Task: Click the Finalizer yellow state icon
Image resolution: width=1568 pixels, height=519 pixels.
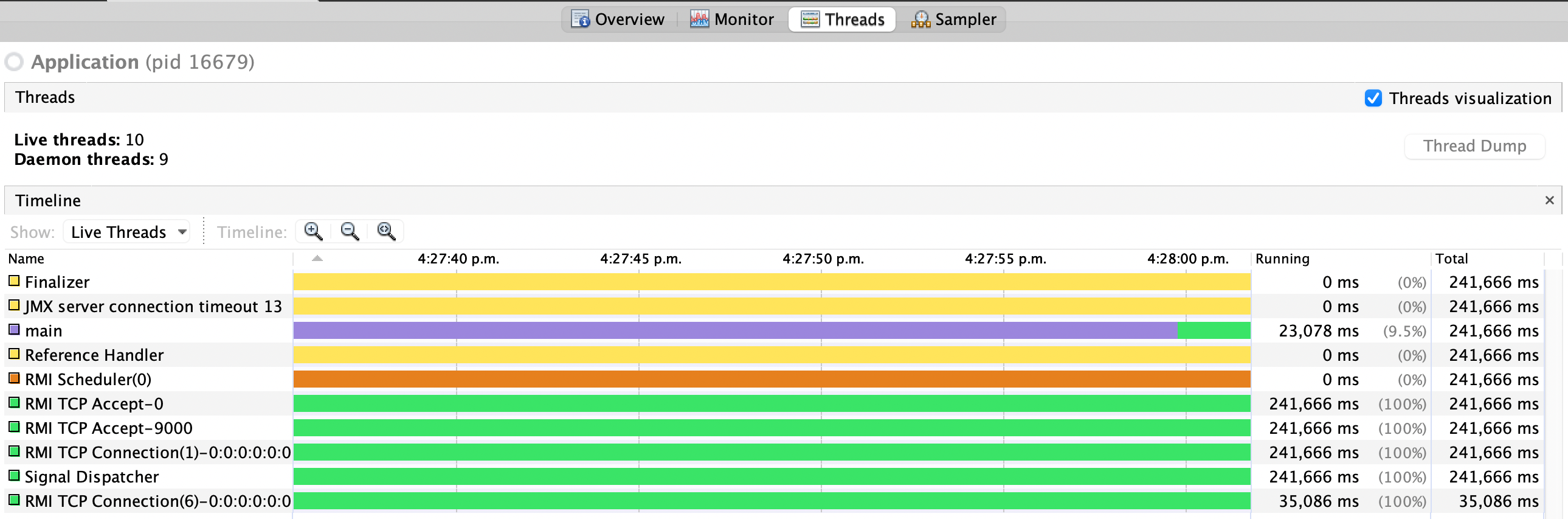Action: tap(14, 281)
